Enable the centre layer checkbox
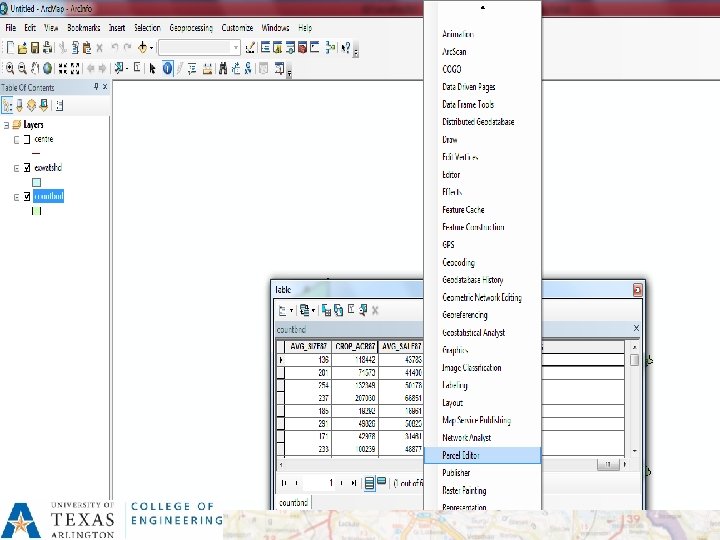Image resolution: width=720 pixels, height=540 pixels. click(27, 140)
